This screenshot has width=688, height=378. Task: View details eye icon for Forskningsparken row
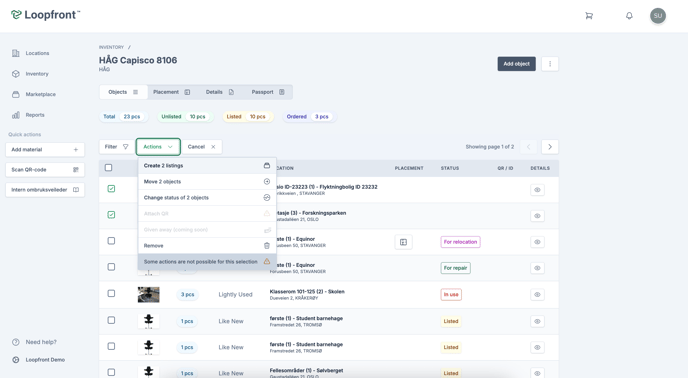coord(537,216)
